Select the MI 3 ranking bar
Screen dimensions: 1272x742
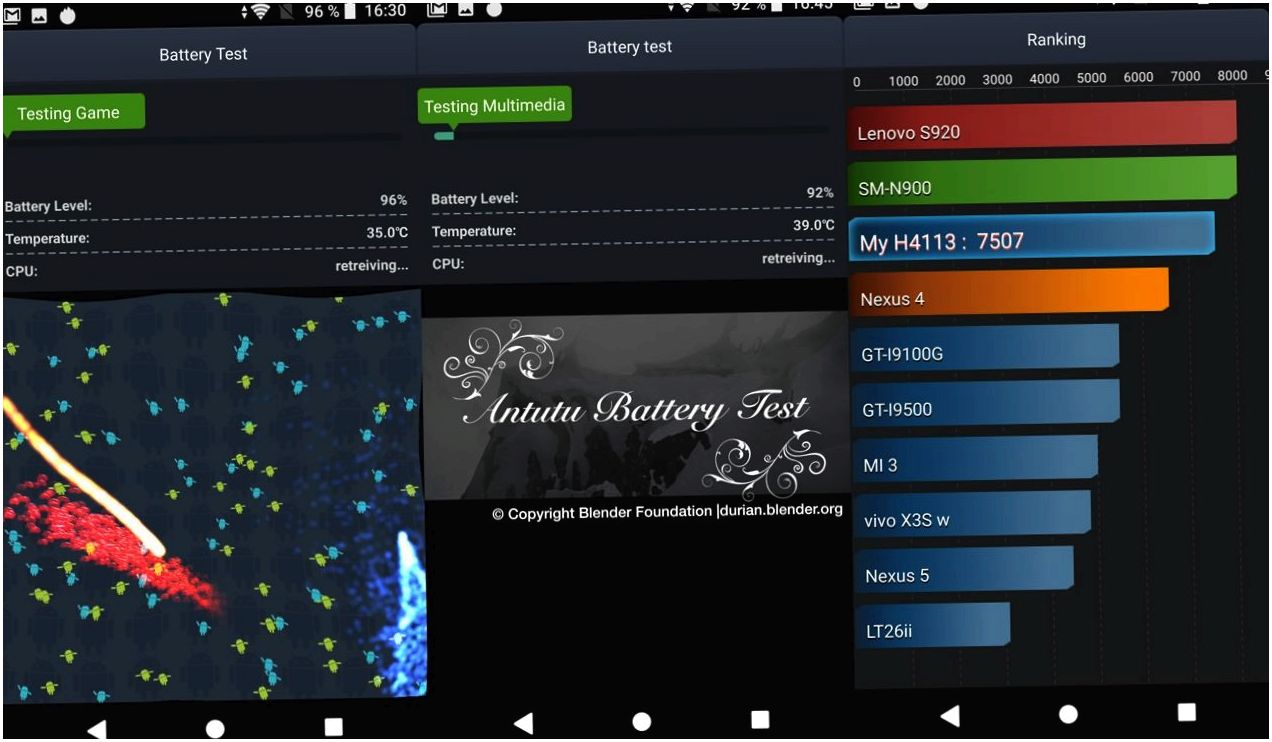pyautogui.click(x=975, y=460)
